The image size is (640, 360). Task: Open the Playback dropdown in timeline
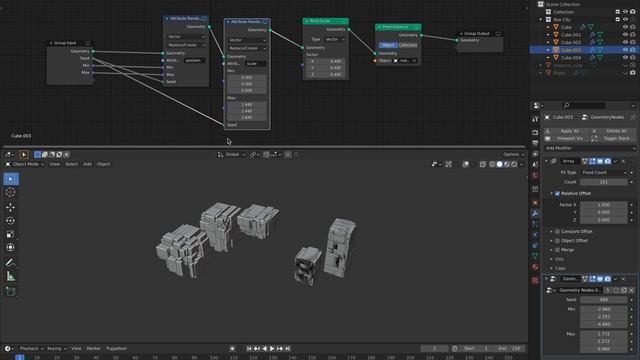[x=31, y=349]
